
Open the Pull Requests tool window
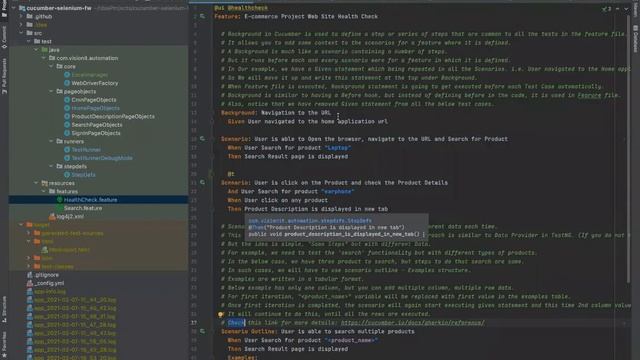tap(4, 76)
